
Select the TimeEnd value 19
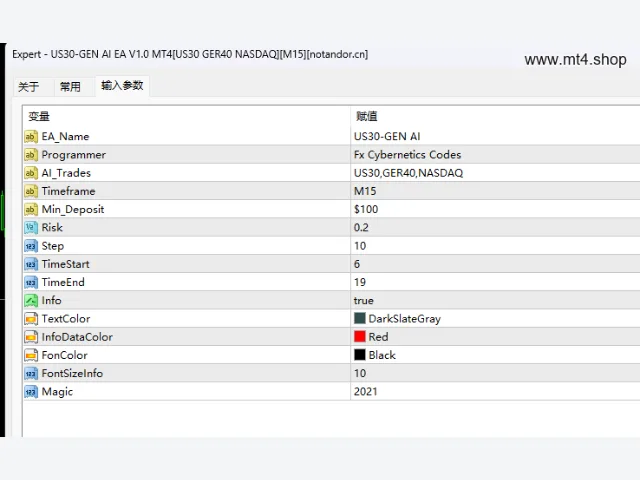click(360, 282)
